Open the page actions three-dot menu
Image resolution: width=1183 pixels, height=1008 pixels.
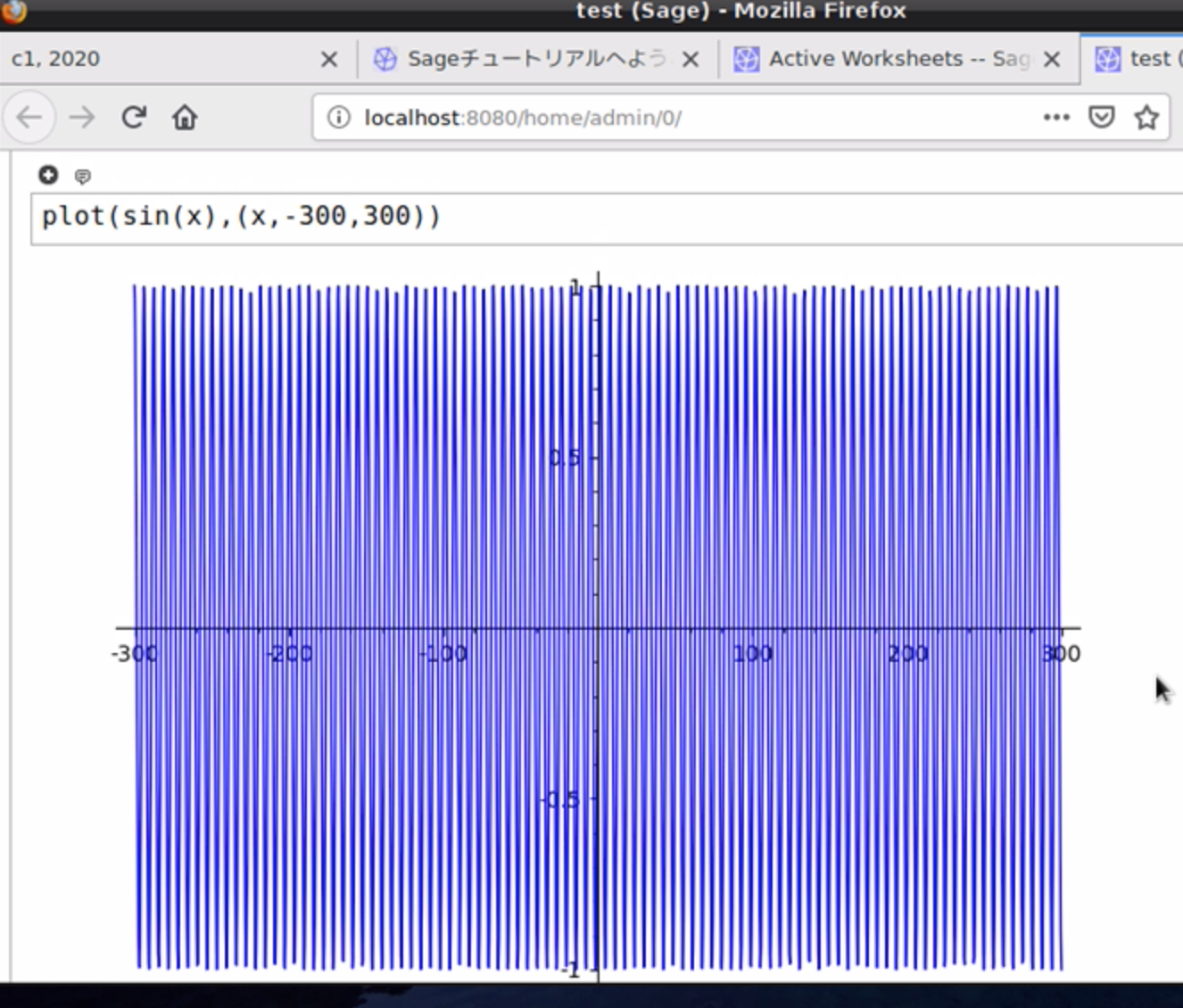(x=1056, y=117)
